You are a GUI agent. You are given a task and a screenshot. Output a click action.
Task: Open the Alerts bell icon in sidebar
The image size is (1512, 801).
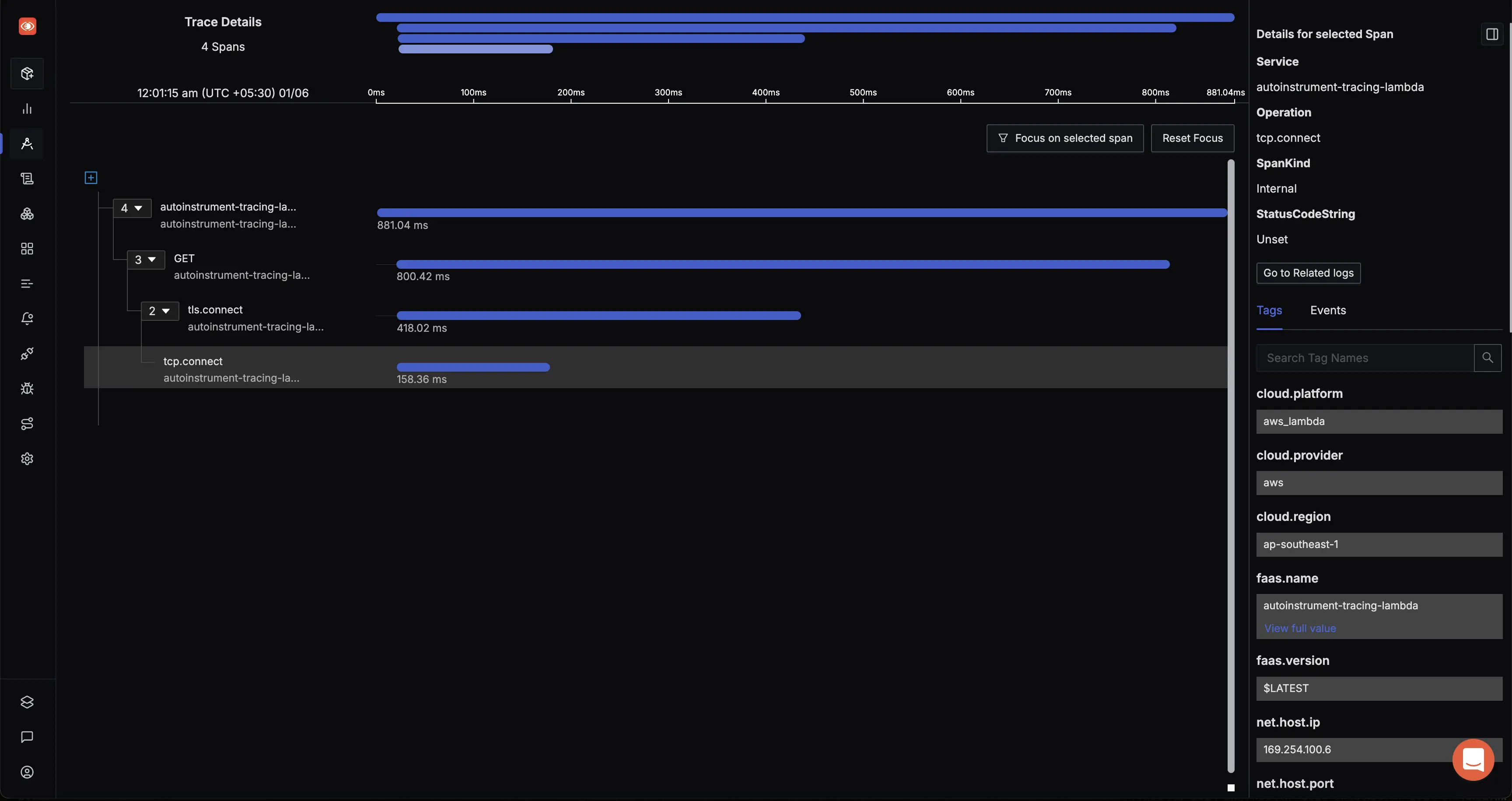click(x=27, y=318)
